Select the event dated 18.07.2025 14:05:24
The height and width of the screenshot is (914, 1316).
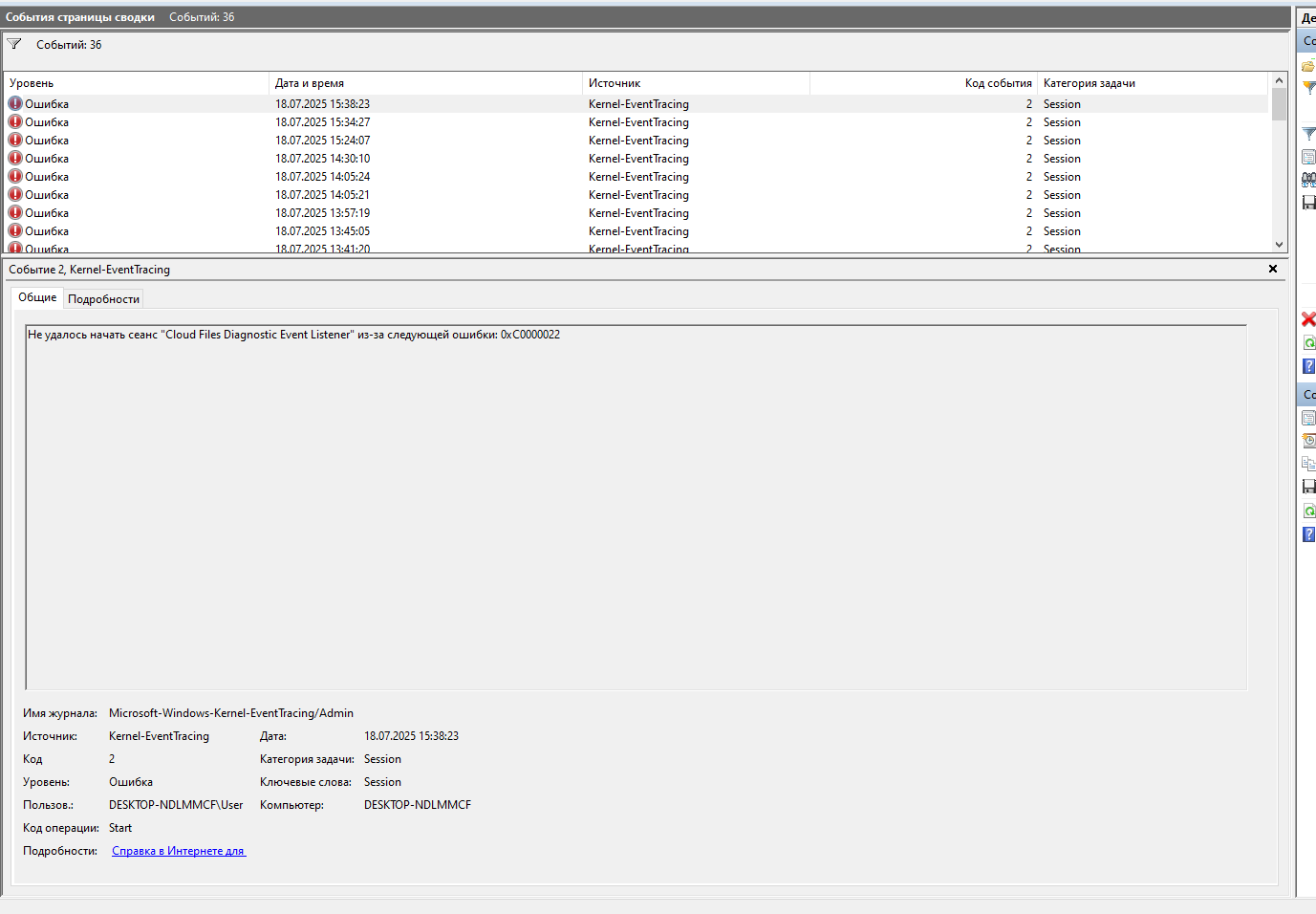(x=636, y=176)
